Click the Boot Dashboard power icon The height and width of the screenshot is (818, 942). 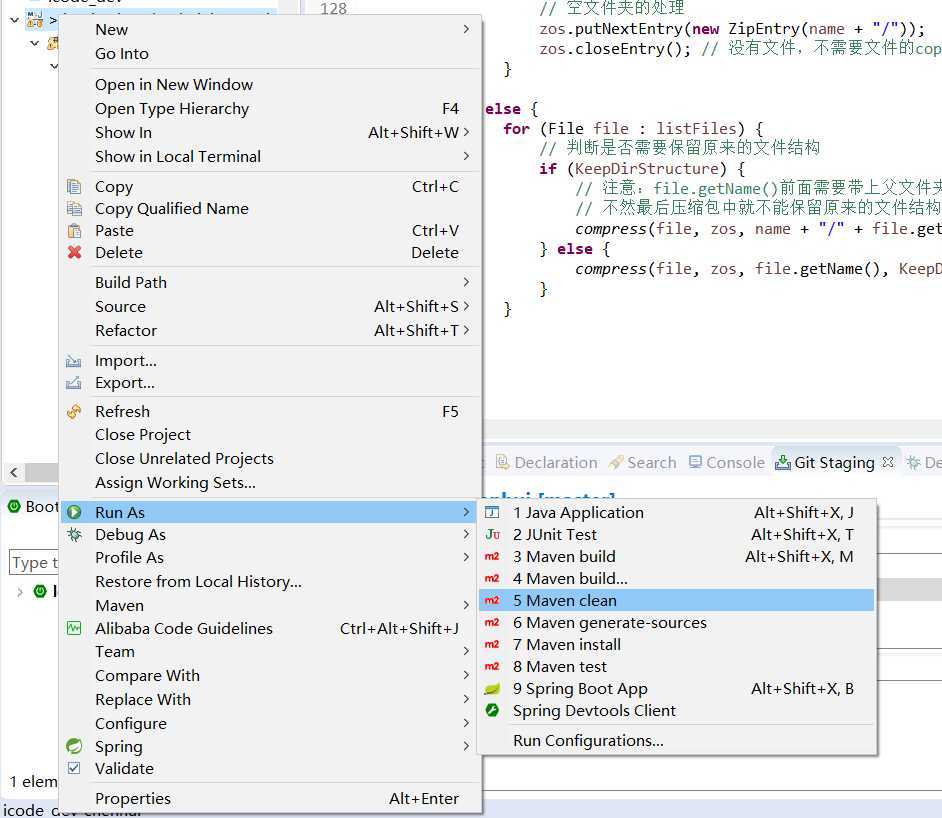click(x=14, y=506)
